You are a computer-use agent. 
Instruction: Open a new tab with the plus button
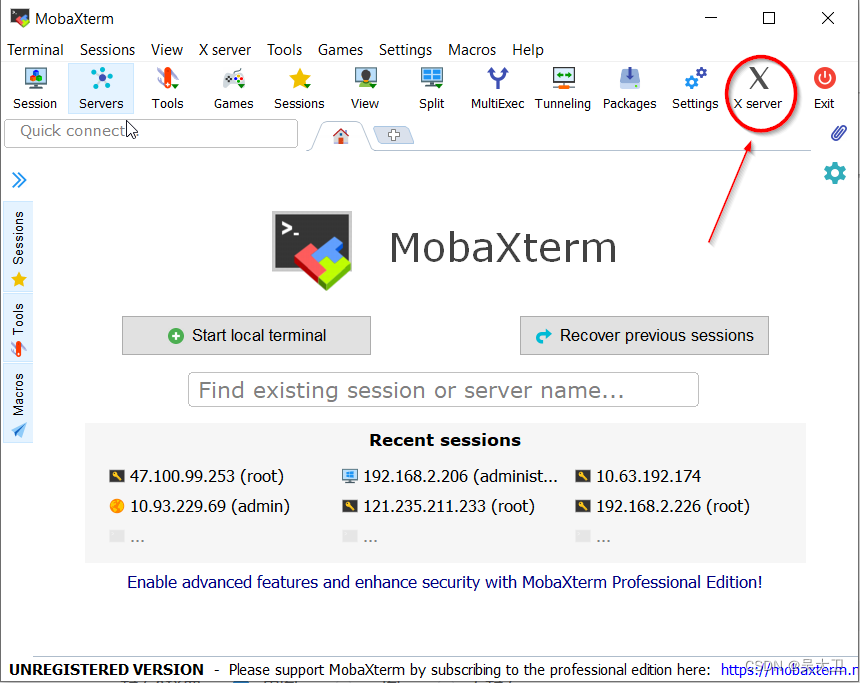coord(393,135)
